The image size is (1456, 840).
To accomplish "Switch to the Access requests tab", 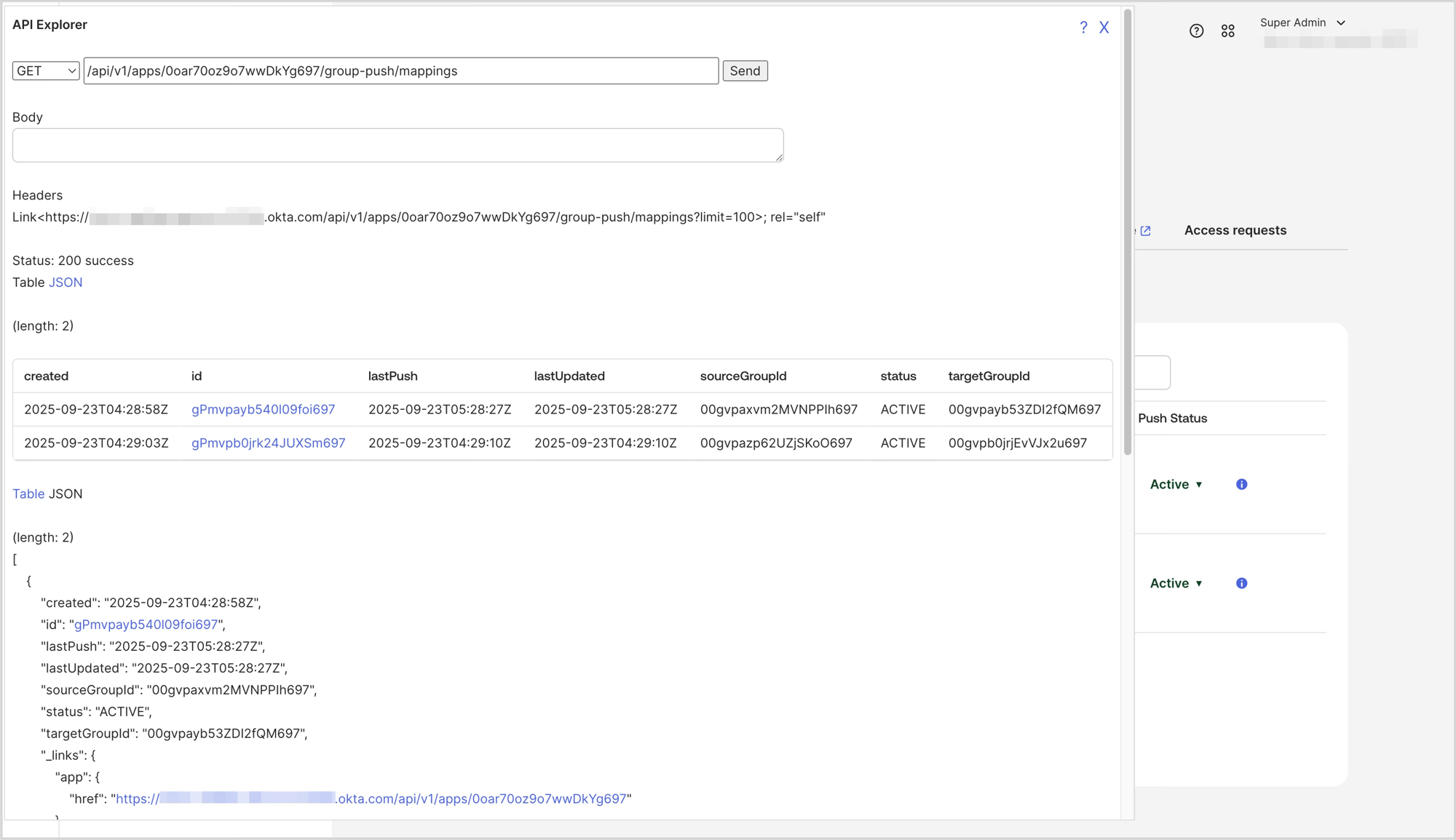I will coord(1235,230).
